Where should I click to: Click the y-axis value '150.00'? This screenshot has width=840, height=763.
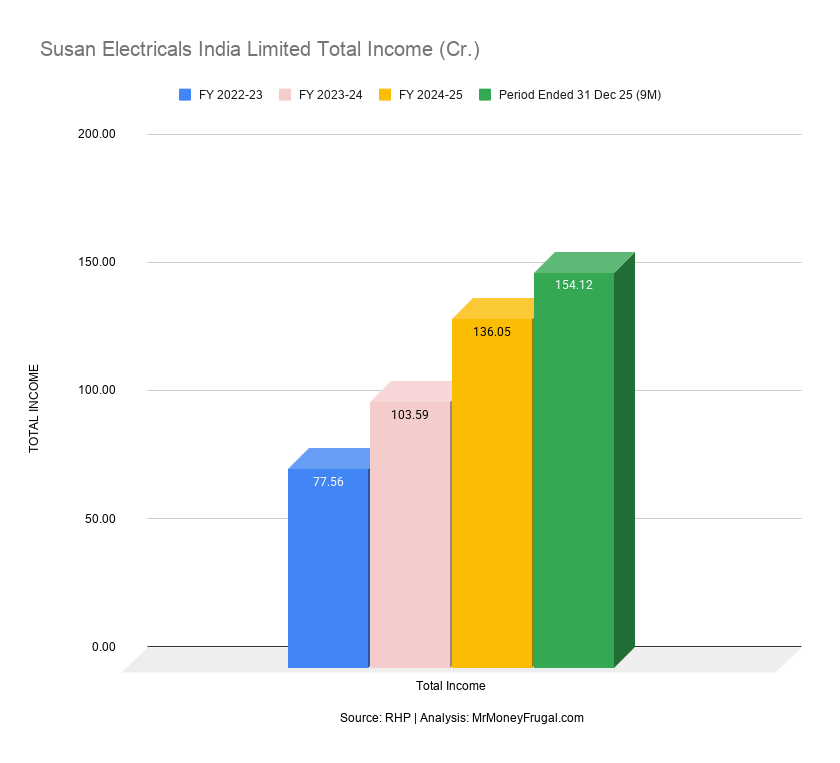tap(97, 262)
